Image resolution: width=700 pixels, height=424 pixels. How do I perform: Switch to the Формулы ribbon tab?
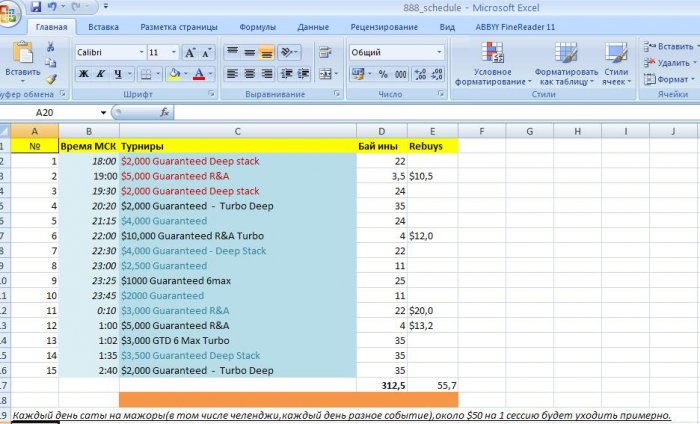tap(257, 27)
